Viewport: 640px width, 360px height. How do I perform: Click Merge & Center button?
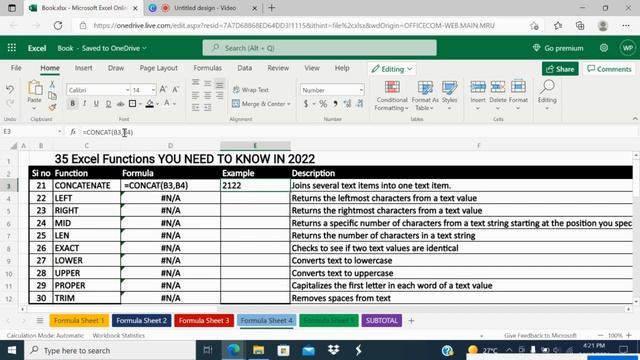[x=261, y=104]
